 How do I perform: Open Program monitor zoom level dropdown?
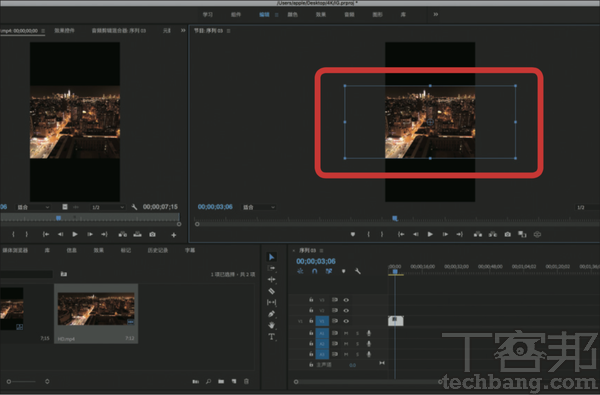tap(259, 207)
